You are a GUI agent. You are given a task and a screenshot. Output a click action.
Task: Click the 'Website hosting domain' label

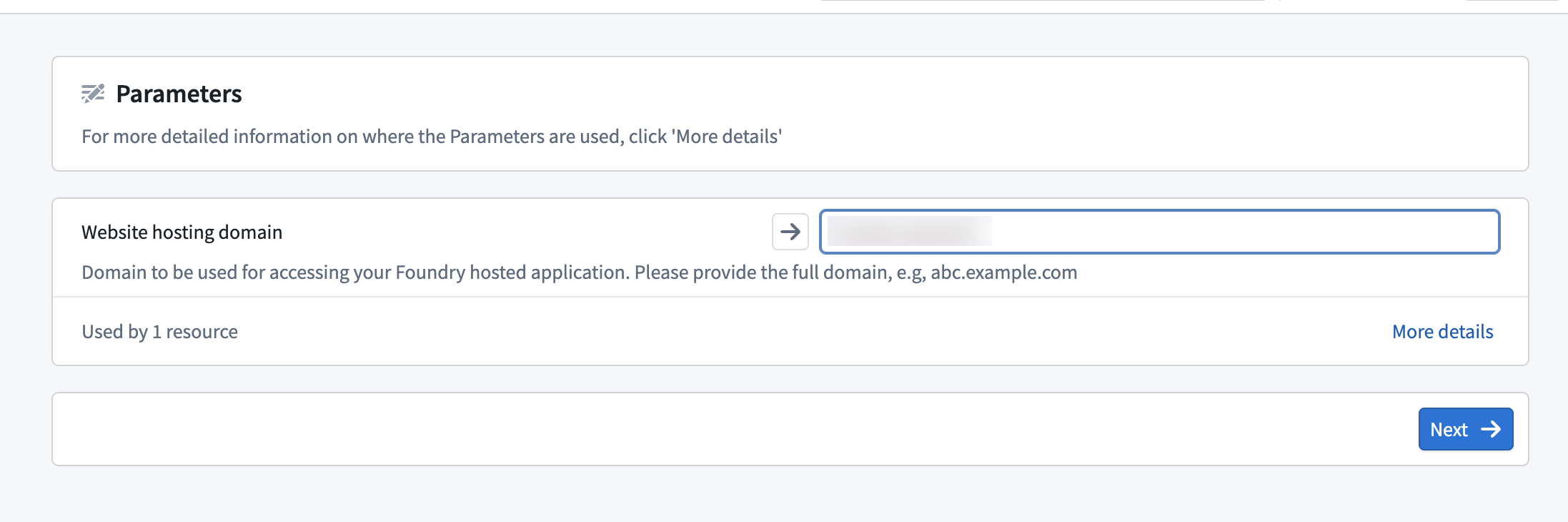click(182, 232)
